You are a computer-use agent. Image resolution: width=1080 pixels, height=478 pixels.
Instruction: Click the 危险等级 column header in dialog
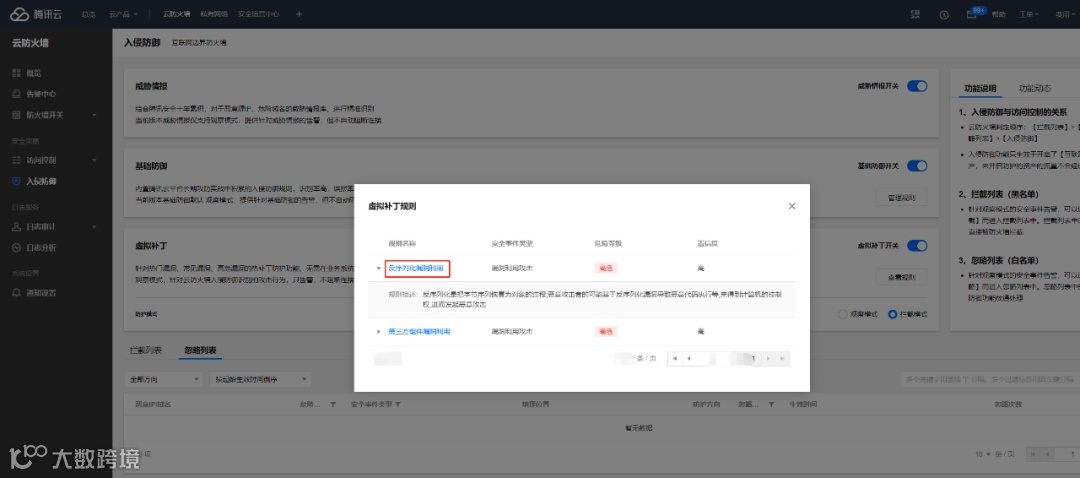(608, 244)
